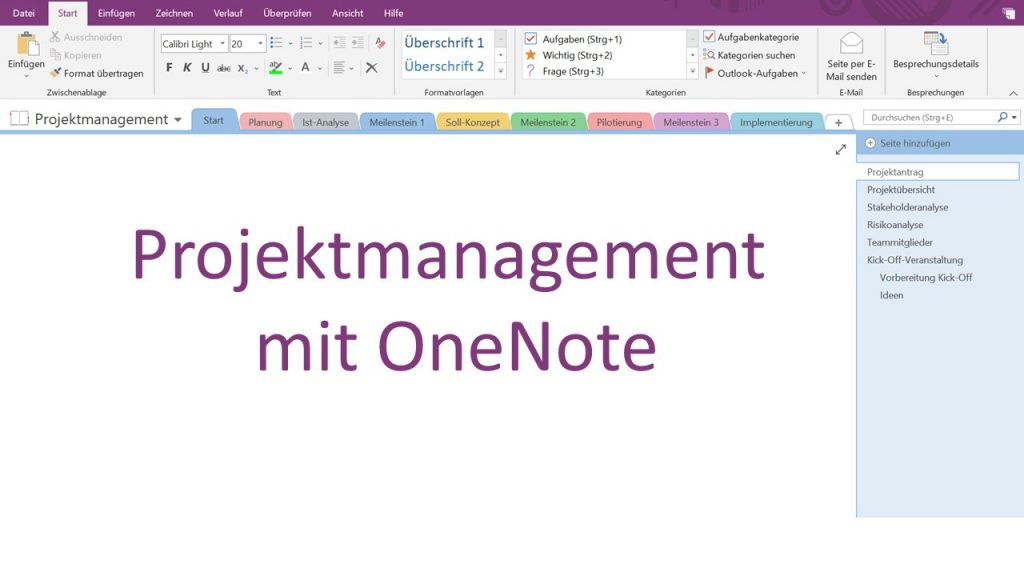This screenshot has width=1024, height=576.
Task: Open Soll-Konzept section tab
Action: 472,122
